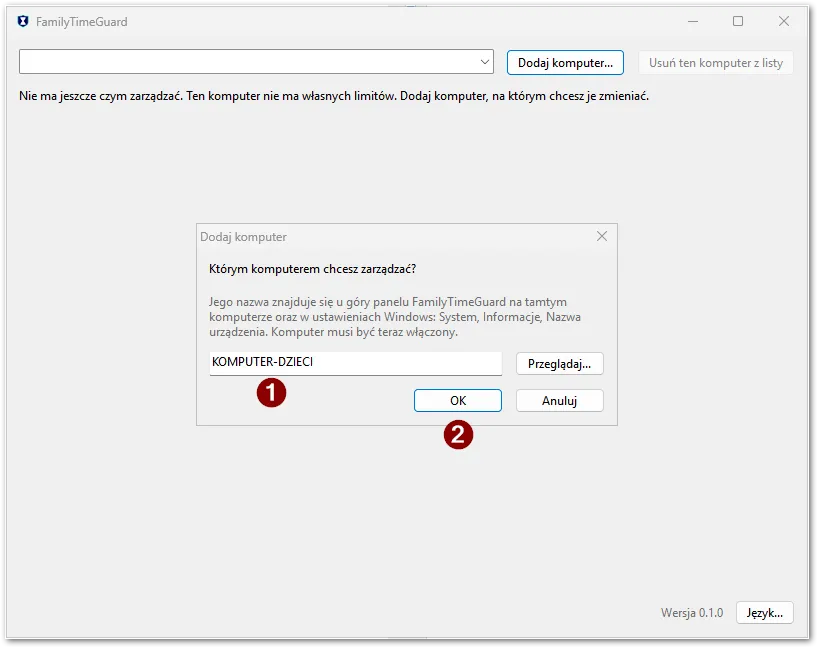Click the FamilyTimeGuard window title text
The width and height of the screenshot is (818, 648).
tap(81, 21)
